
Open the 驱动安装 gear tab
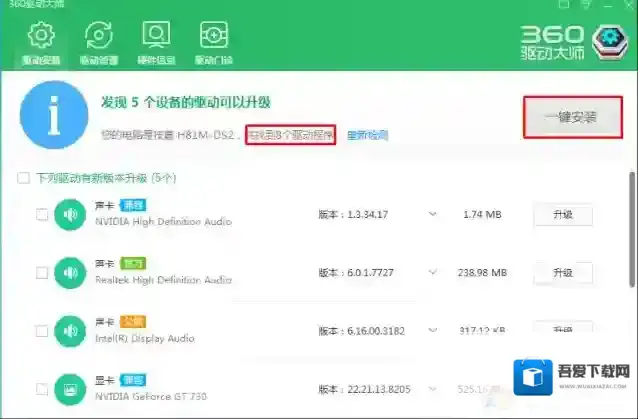tap(41, 44)
